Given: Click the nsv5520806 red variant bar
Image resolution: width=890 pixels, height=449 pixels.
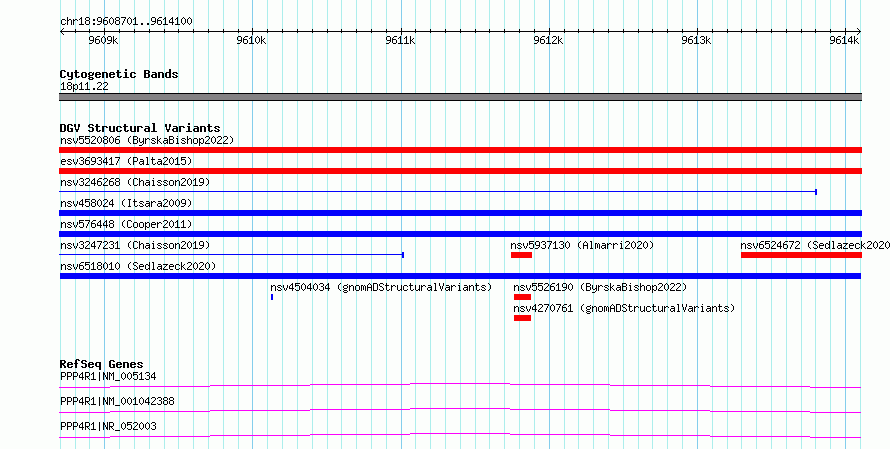Looking at the screenshot, I should pos(460,150).
